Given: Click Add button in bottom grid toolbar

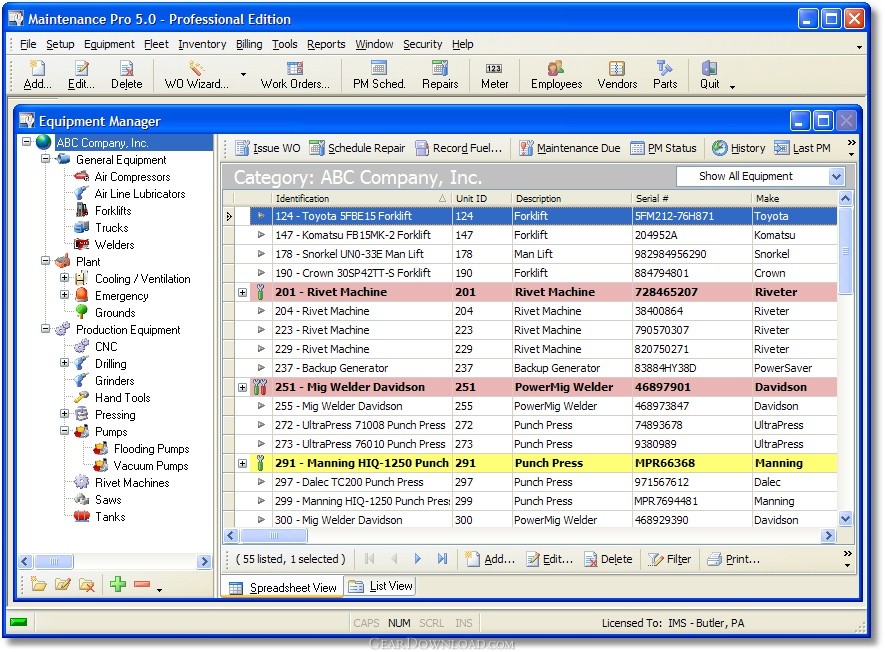Looking at the screenshot, I should pyautogui.click(x=490, y=559).
